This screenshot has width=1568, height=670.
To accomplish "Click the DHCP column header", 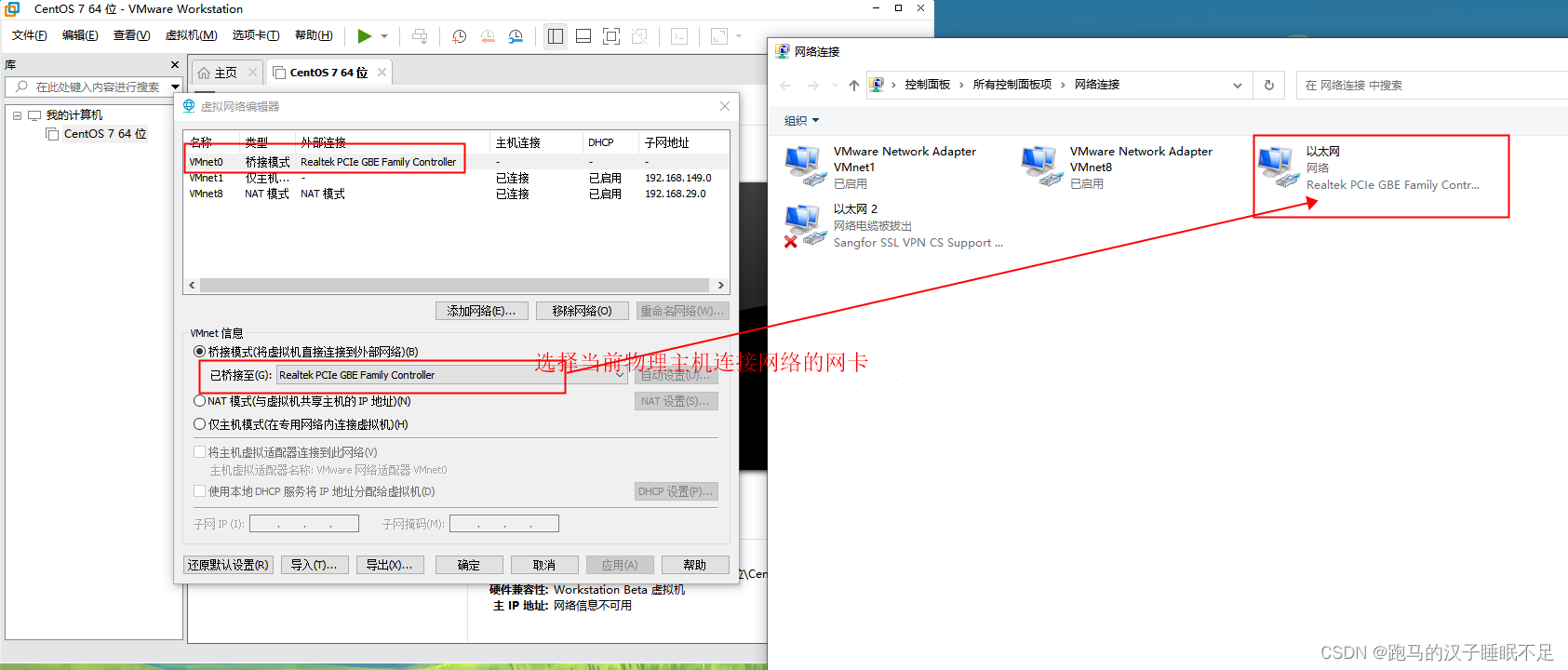I will pyautogui.click(x=601, y=142).
